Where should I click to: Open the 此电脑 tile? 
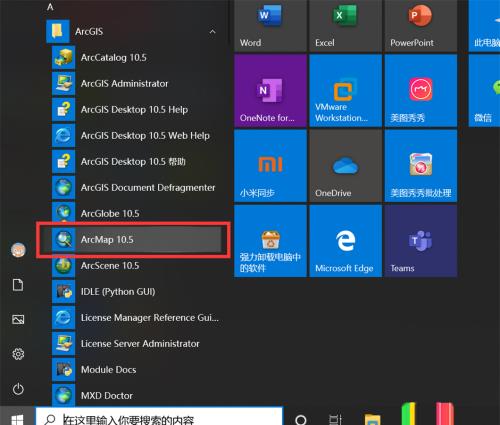(x=484, y=26)
